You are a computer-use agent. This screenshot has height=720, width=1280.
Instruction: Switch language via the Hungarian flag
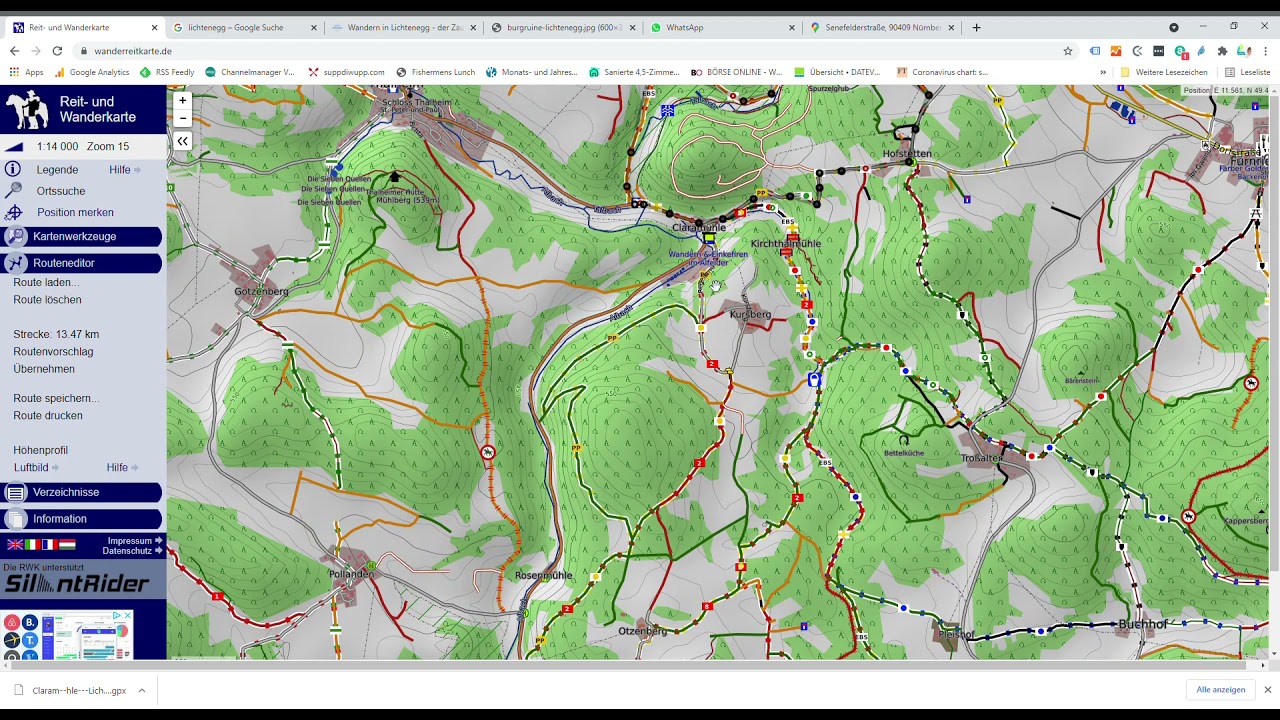click(66, 545)
